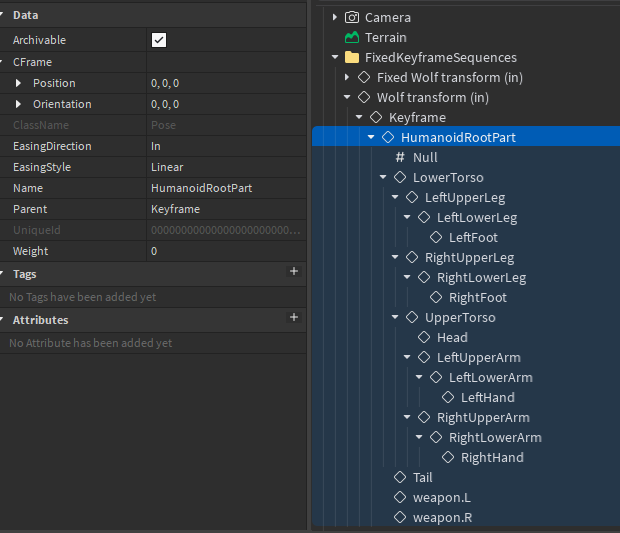Click the LeftFoot pose diamond icon
Viewport: 620px width, 533px height.
click(436, 237)
